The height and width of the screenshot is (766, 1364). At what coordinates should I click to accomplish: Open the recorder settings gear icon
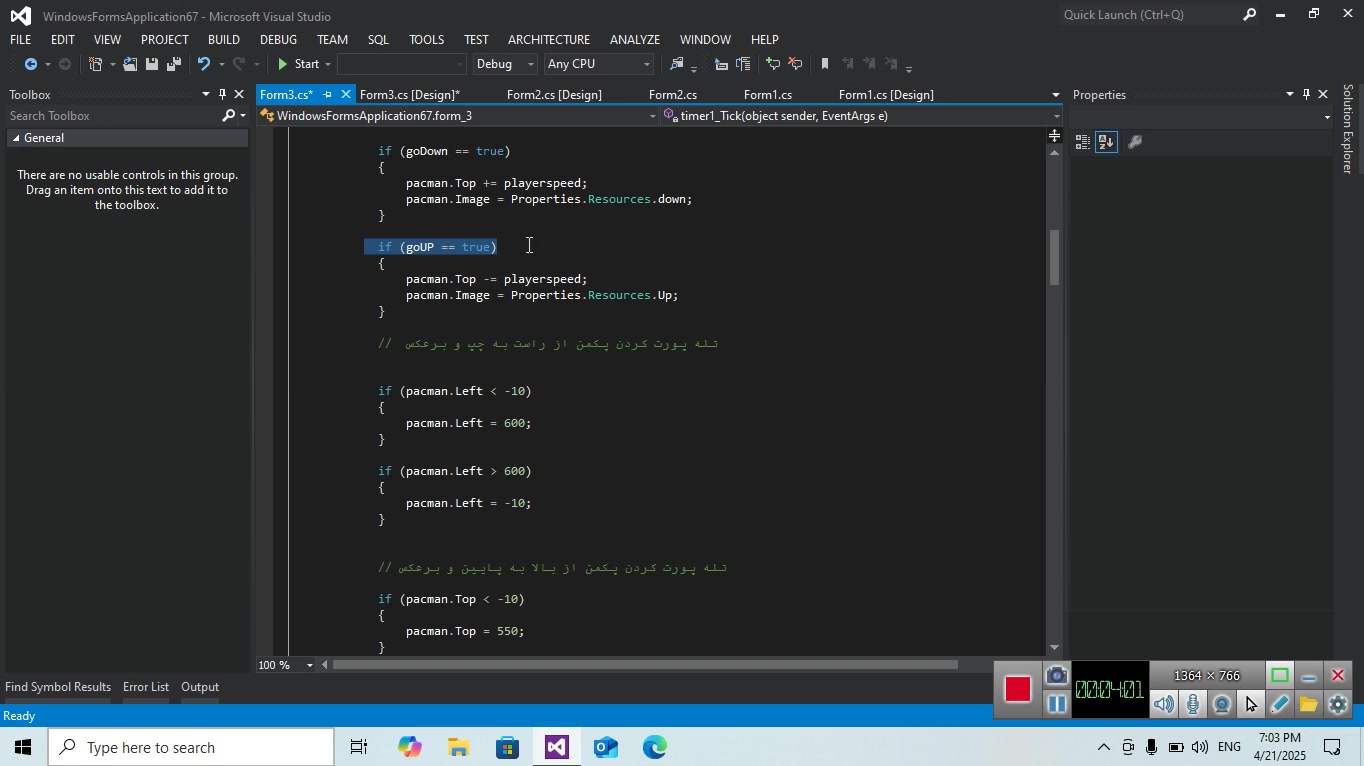tap(1338, 704)
